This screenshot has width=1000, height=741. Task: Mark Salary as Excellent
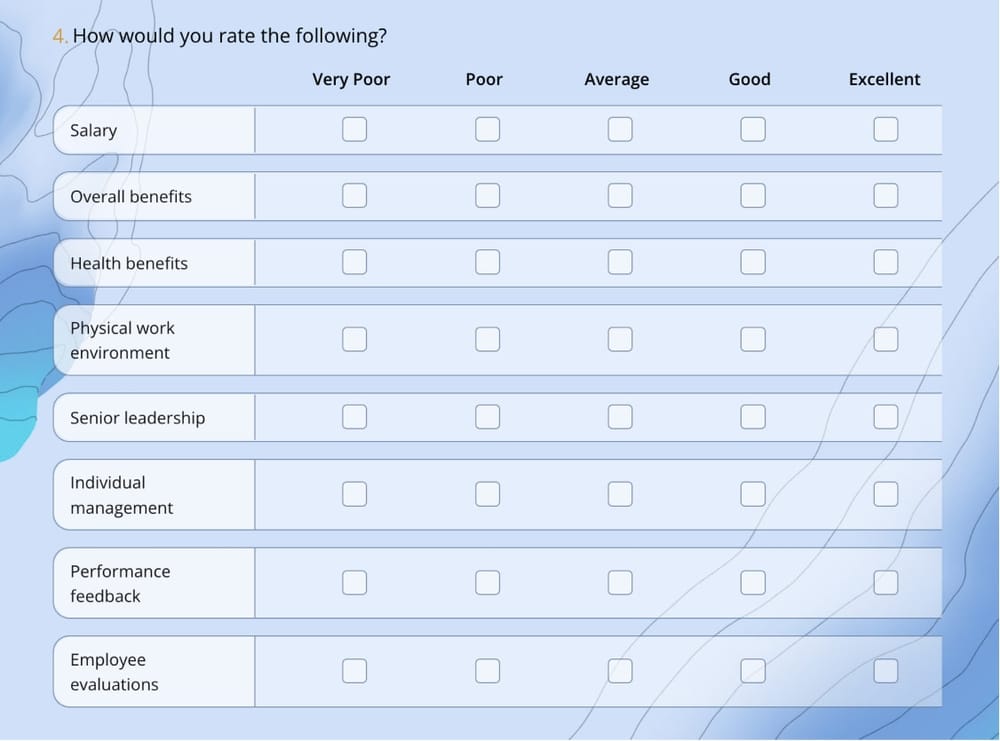[885, 130]
